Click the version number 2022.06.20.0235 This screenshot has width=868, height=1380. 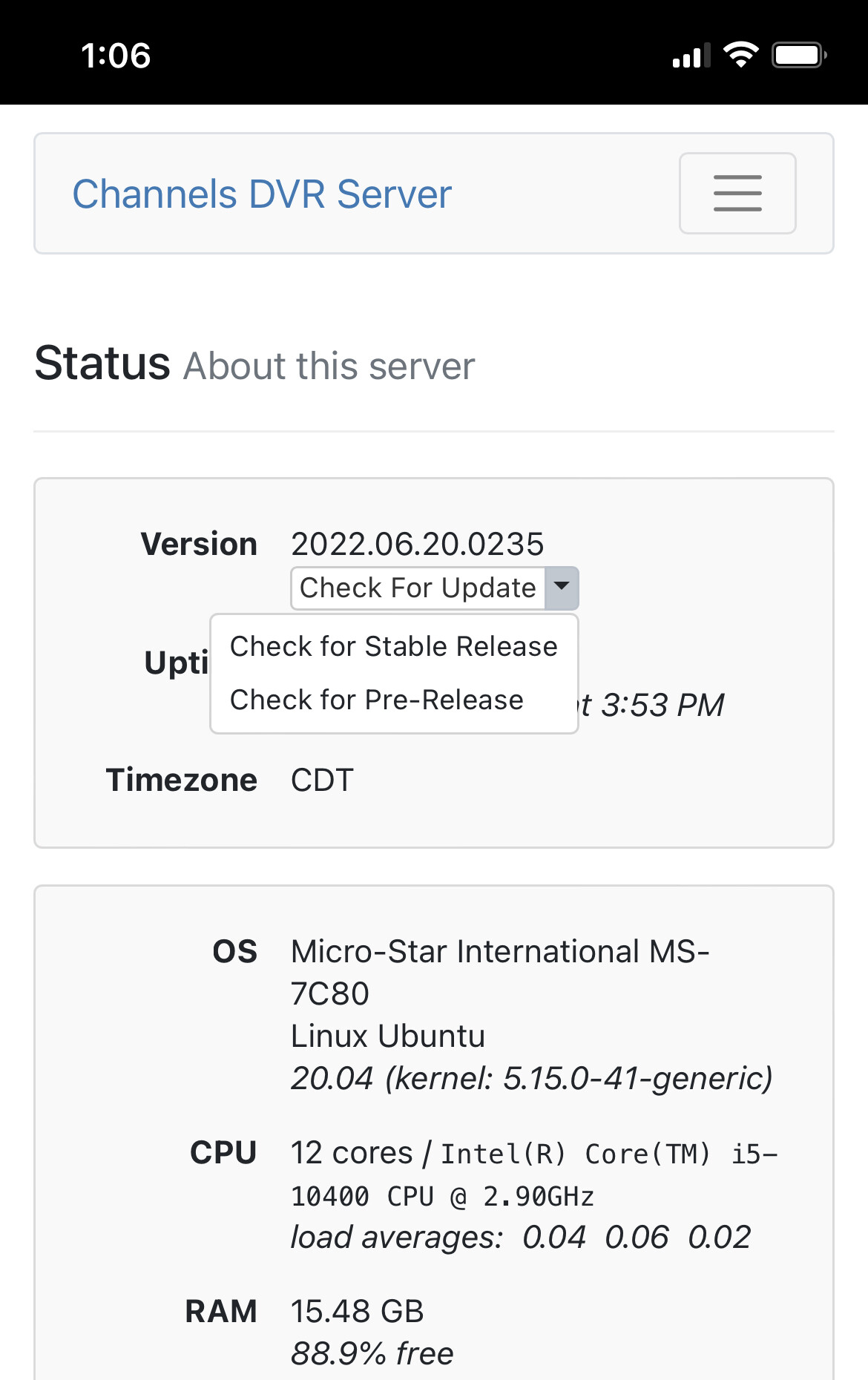[x=417, y=544]
